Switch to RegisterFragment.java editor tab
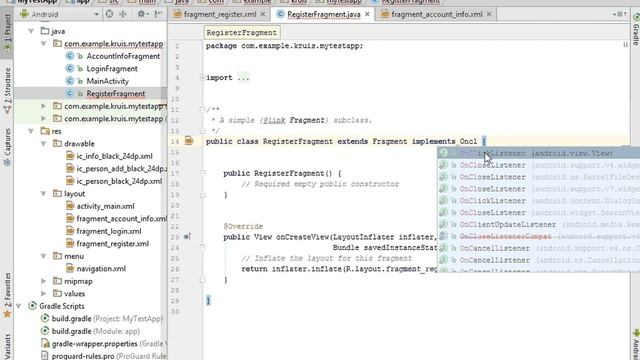This screenshot has height=360, width=640. pyautogui.click(x=324, y=14)
